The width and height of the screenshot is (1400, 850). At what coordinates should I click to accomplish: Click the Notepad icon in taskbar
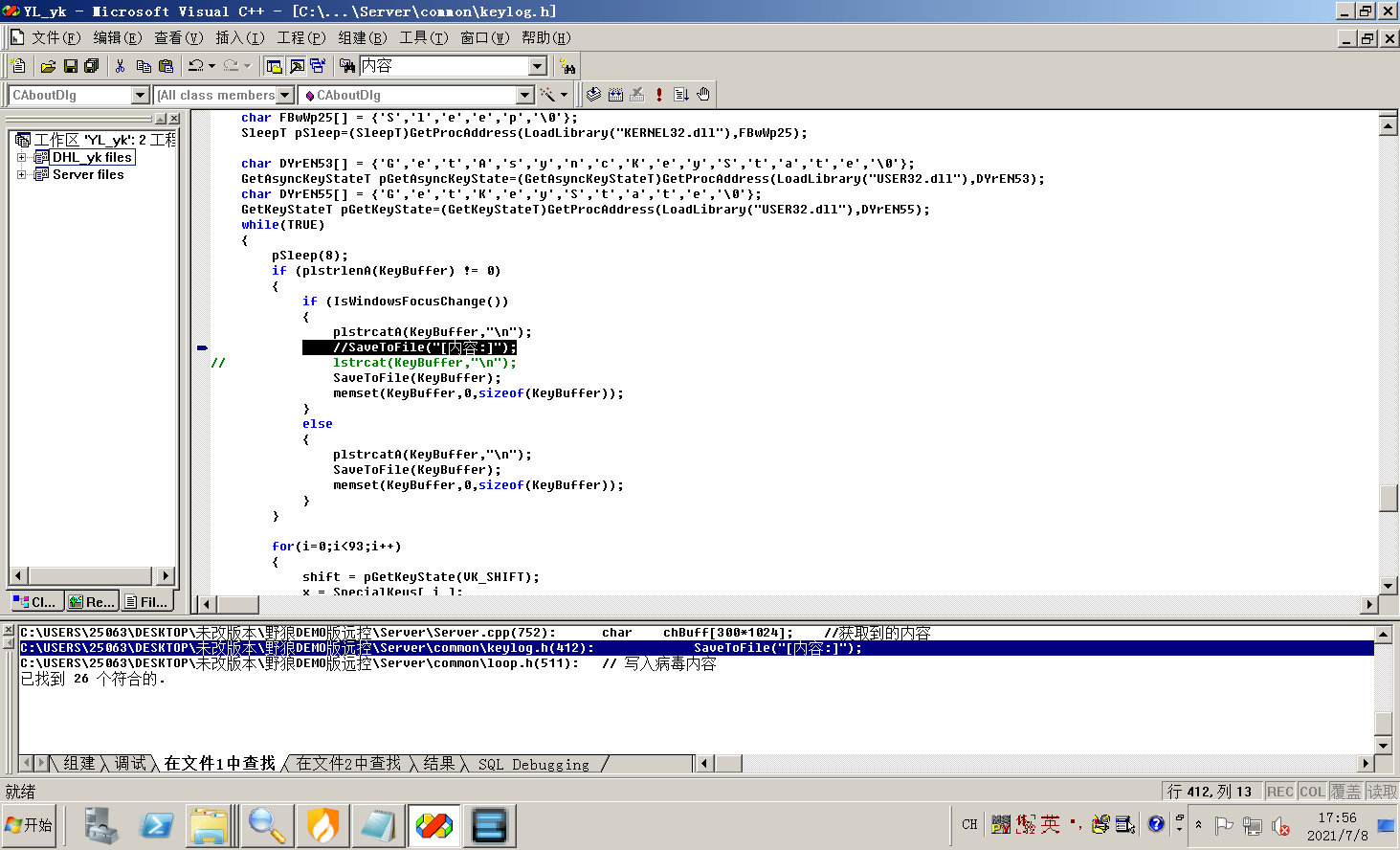378,825
